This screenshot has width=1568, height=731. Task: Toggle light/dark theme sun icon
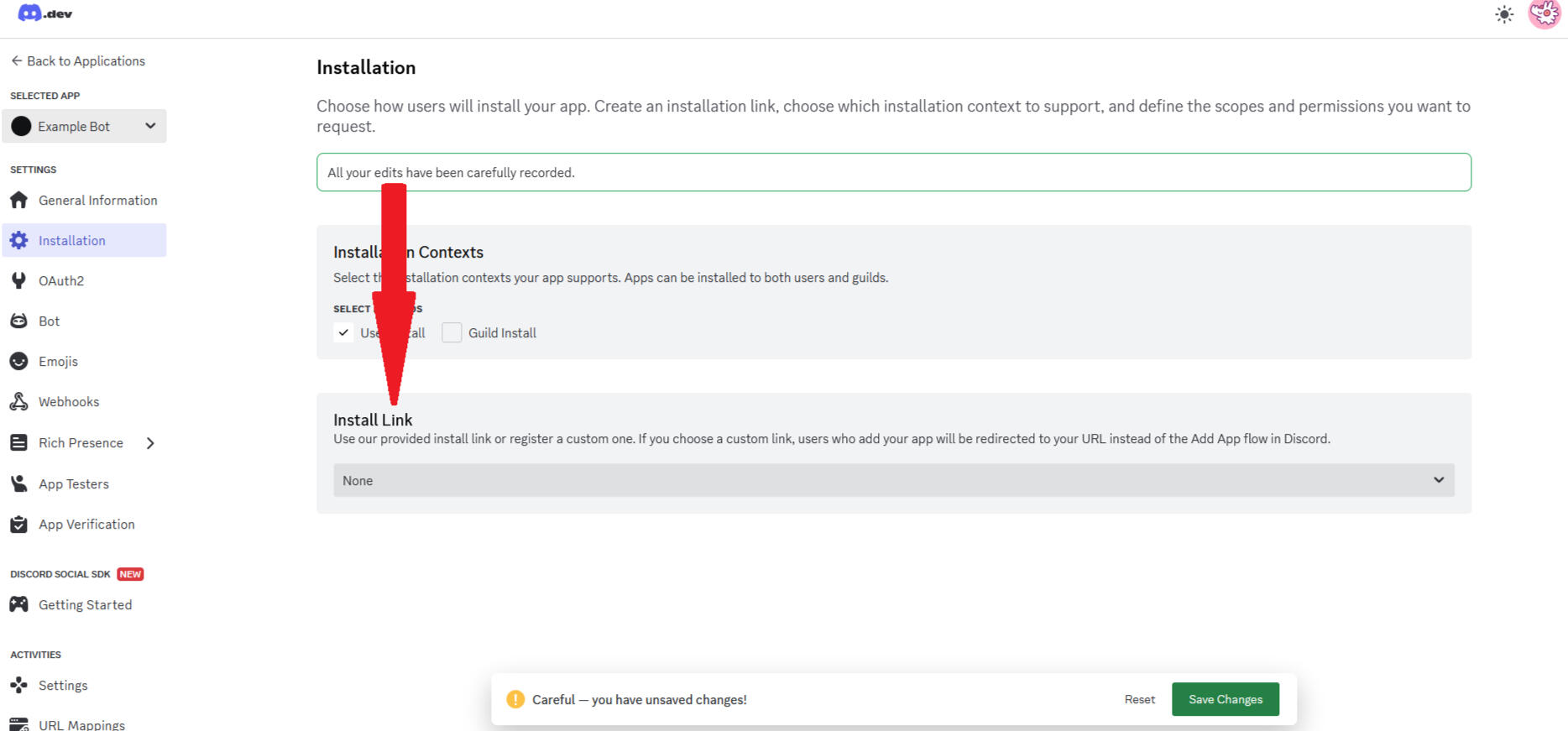pos(1503,14)
